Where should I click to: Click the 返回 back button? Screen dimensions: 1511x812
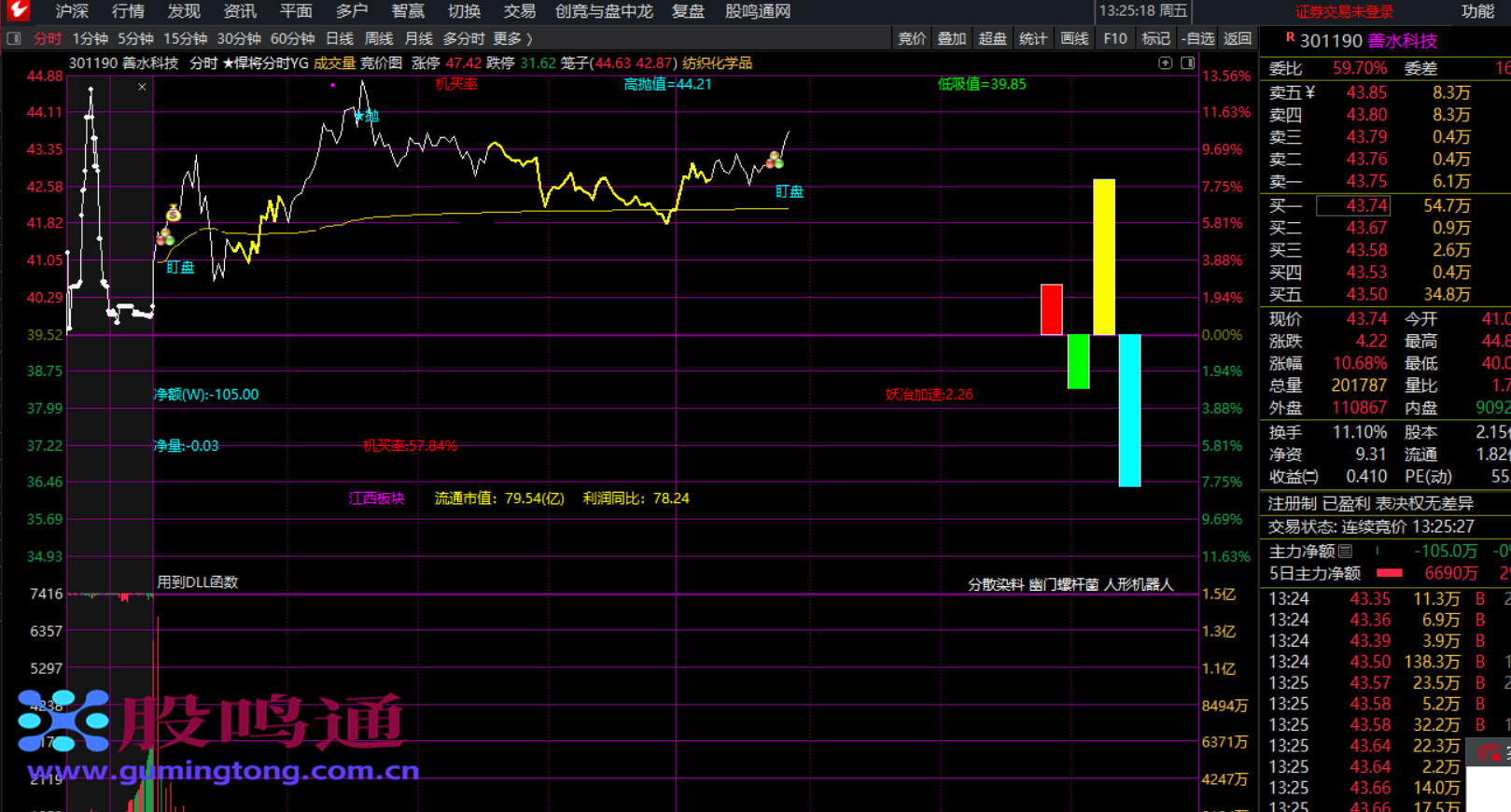pos(1238,38)
